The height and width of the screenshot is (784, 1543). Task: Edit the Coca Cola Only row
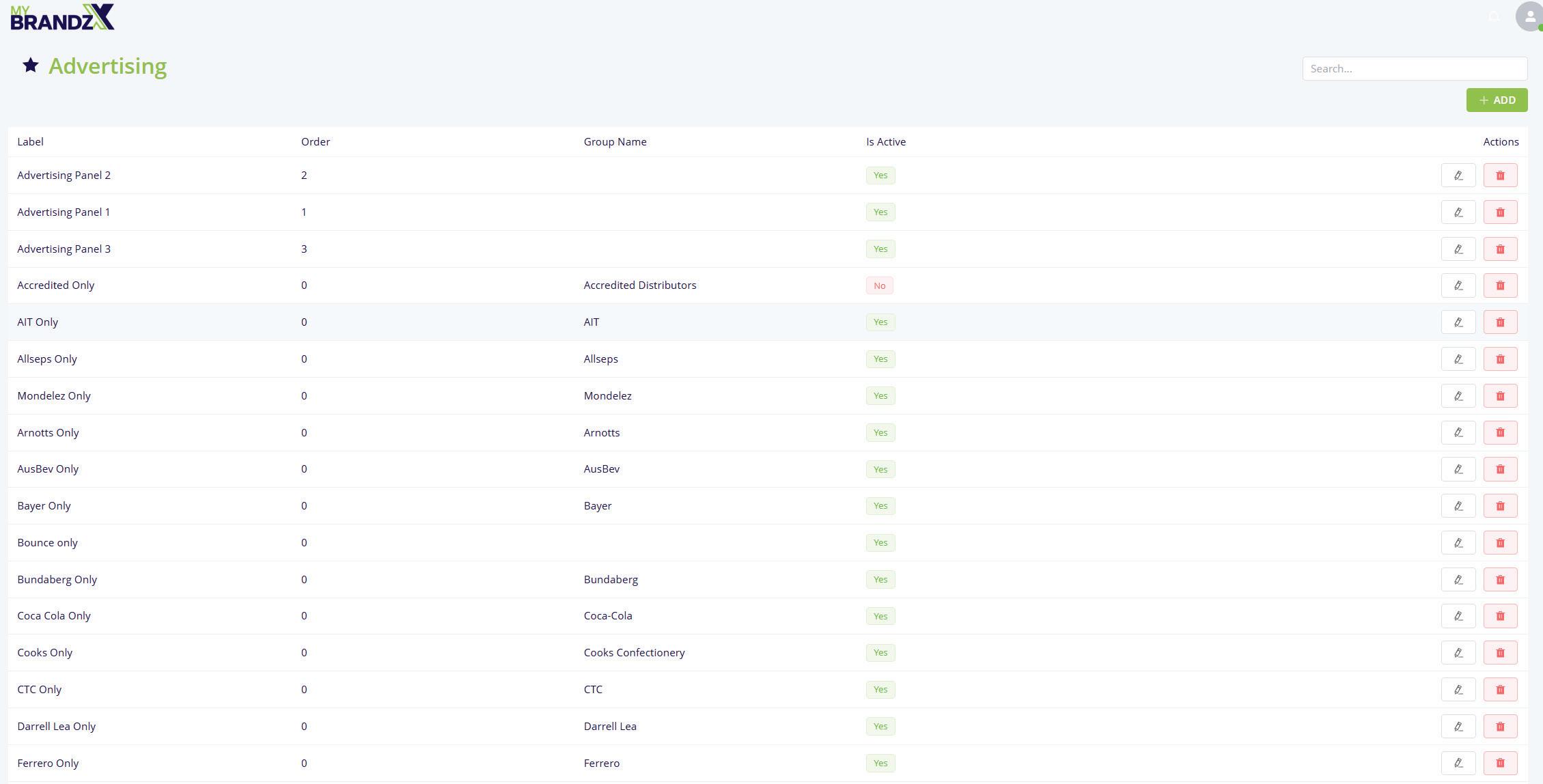tap(1458, 616)
